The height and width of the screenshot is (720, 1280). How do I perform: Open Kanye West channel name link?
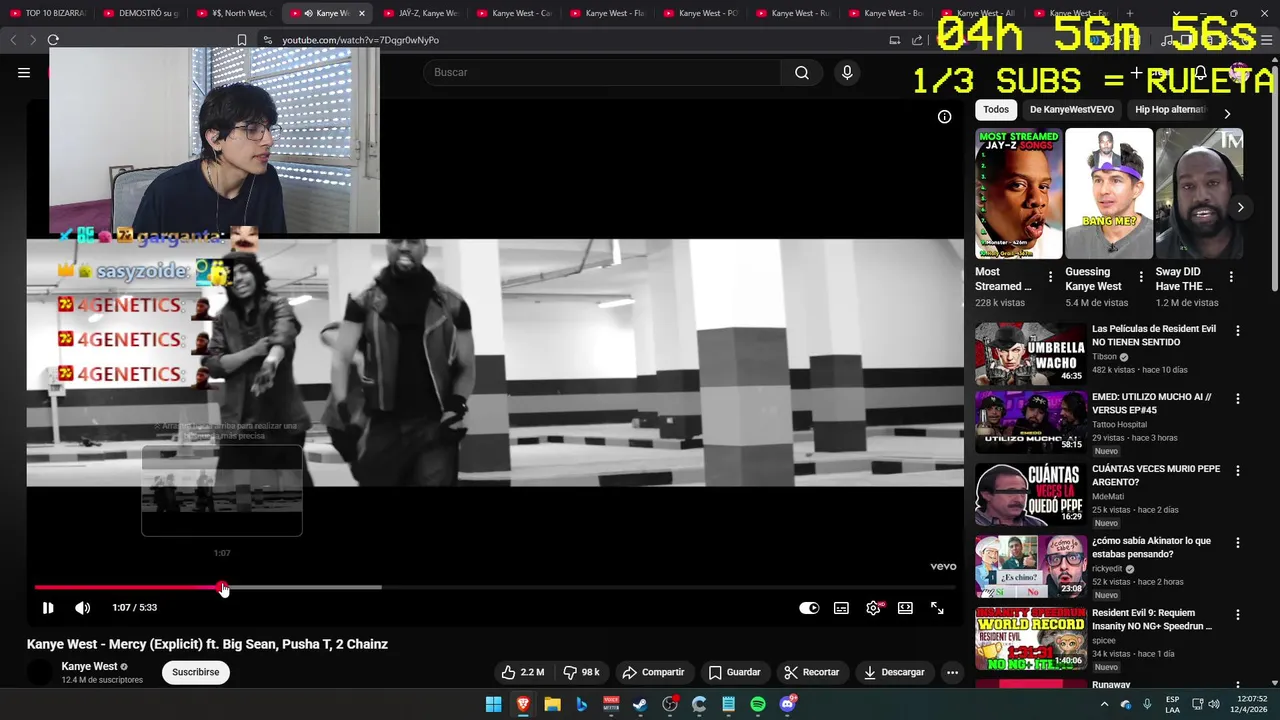coord(90,666)
